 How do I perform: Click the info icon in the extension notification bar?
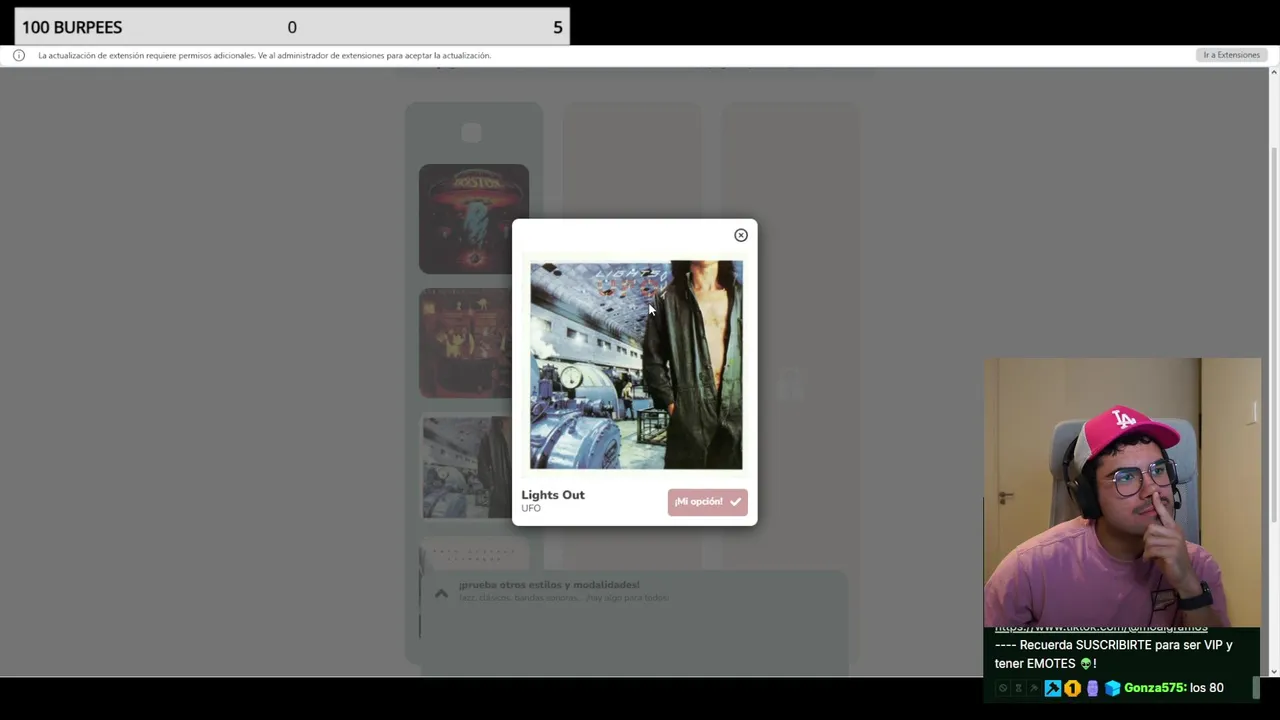tap(18, 55)
